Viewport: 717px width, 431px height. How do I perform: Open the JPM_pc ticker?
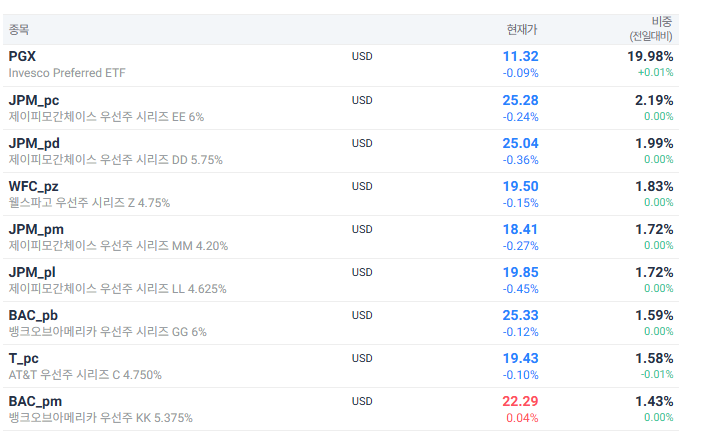pyautogui.click(x=34, y=101)
